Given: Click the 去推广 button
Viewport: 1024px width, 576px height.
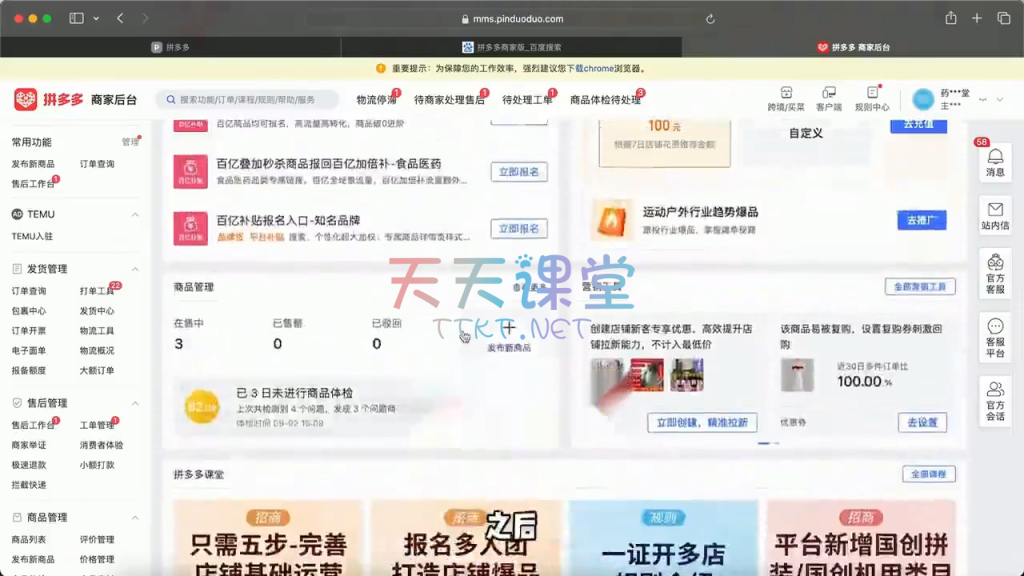Looking at the screenshot, I should point(921,220).
